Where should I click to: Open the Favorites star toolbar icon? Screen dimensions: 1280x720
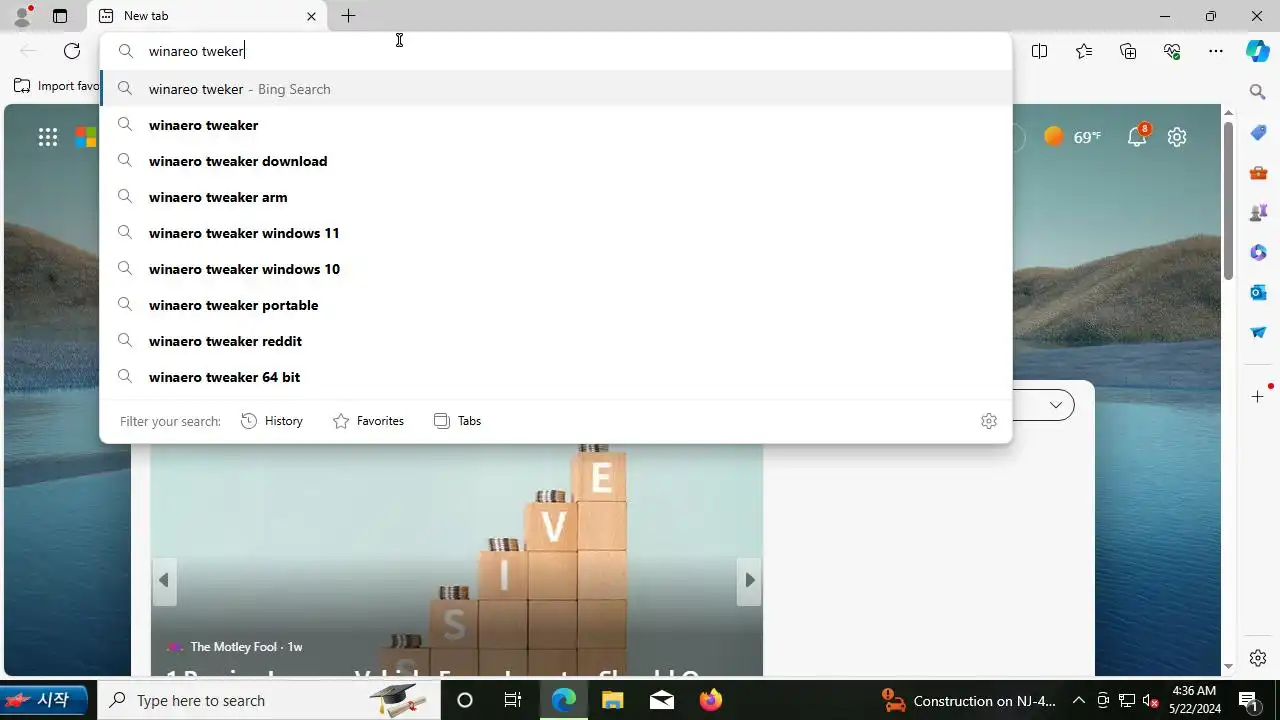point(1084,51)
